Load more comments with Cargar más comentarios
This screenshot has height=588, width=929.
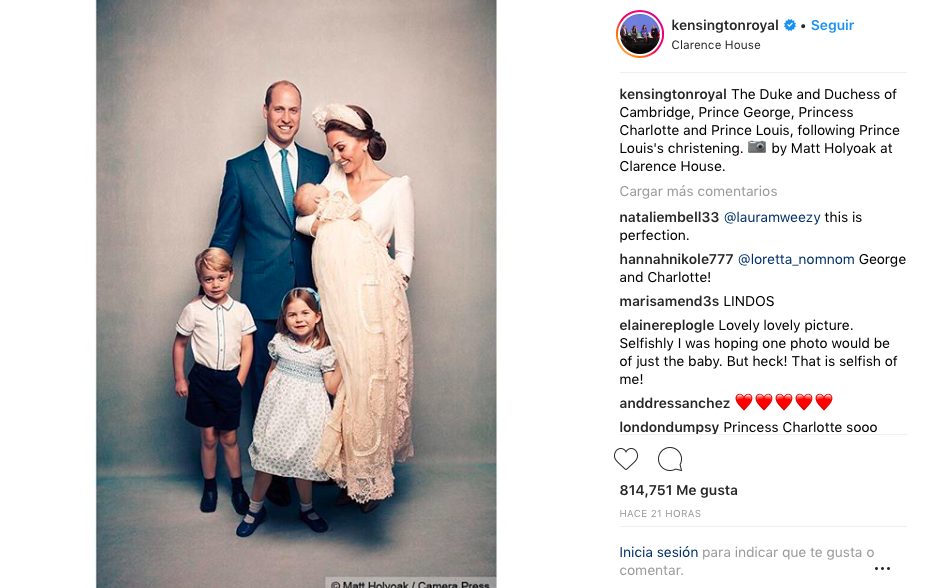tap(698, 191)
